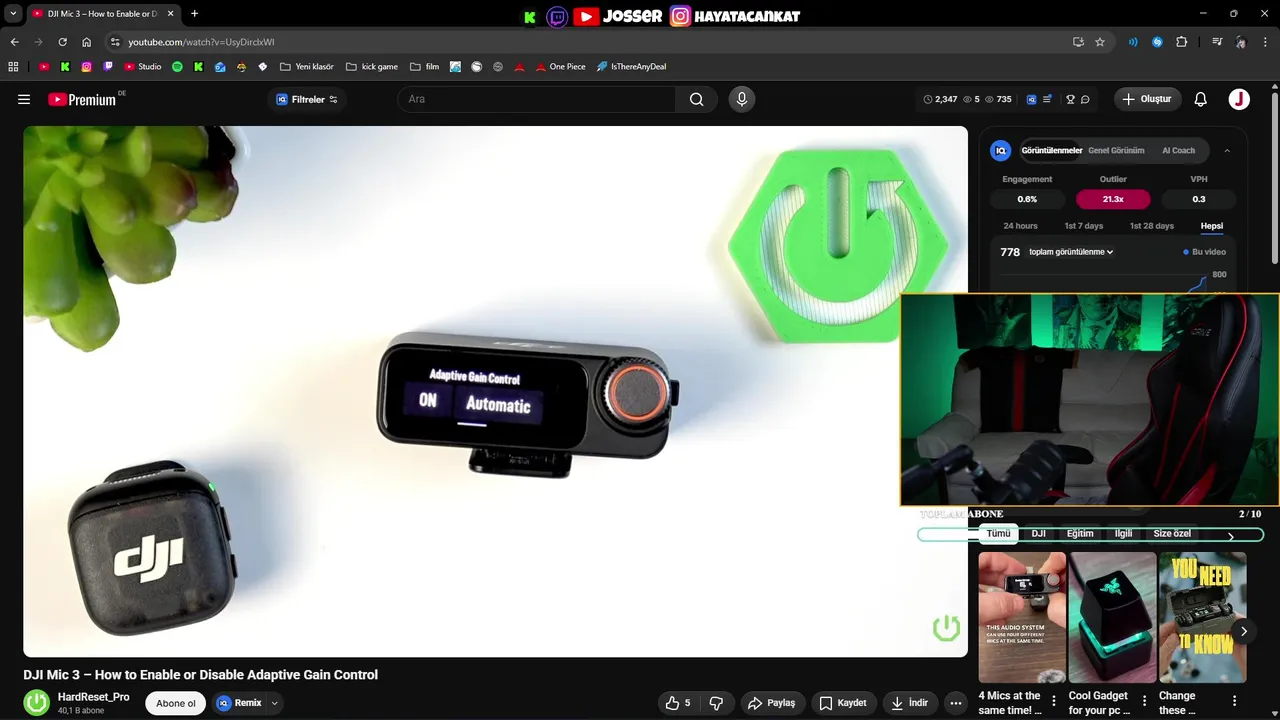
Task: Open vidIQ chat bubble icon
Action: tap(1085, 99)
